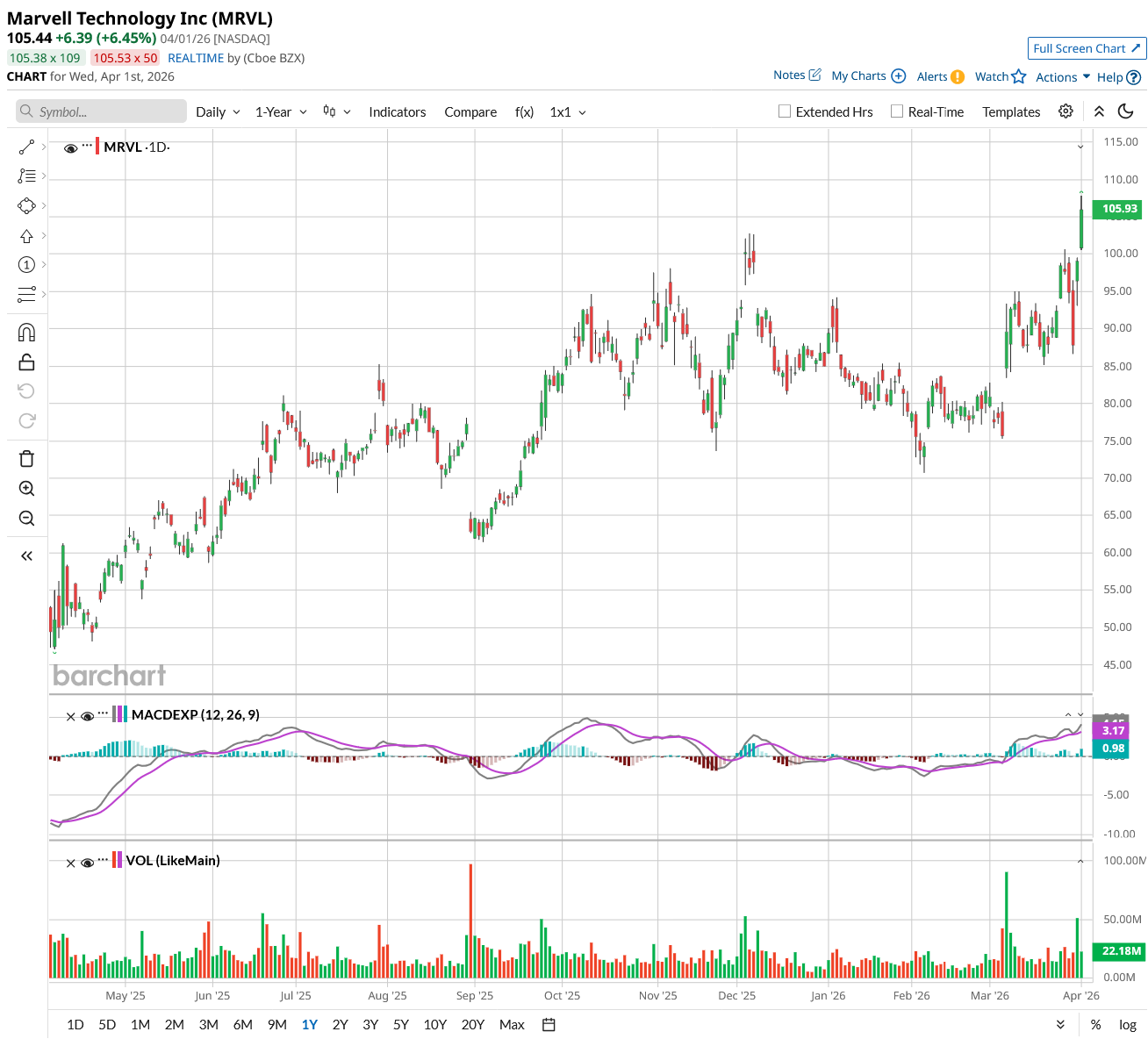
Task: Open the date range calendar icon
Action: (x=549, y=1024)
